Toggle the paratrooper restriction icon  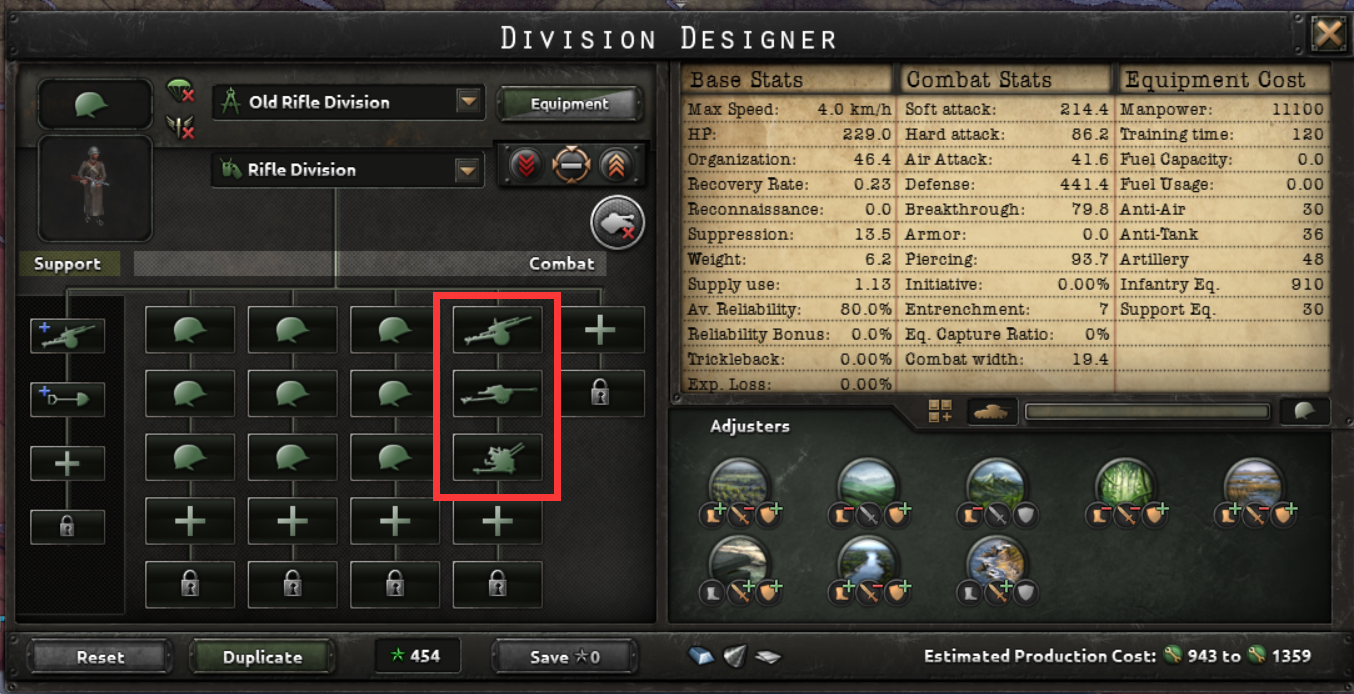pyautogui.click(x=180, y=93)
